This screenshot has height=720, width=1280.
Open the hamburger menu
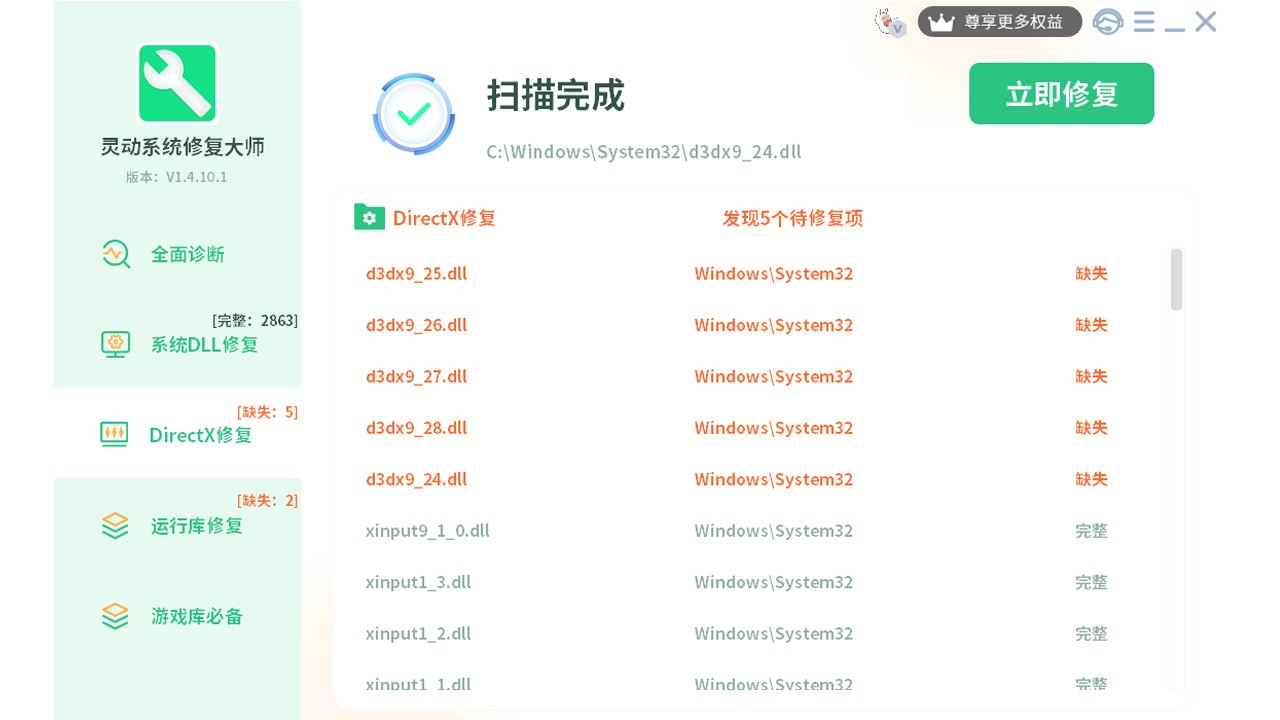pos(1143,21)
